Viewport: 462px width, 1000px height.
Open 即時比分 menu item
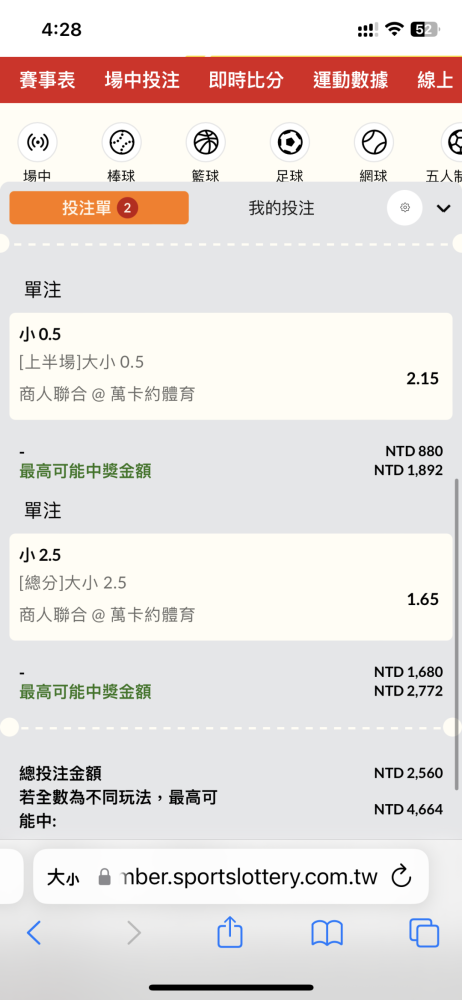coord(246,80)
